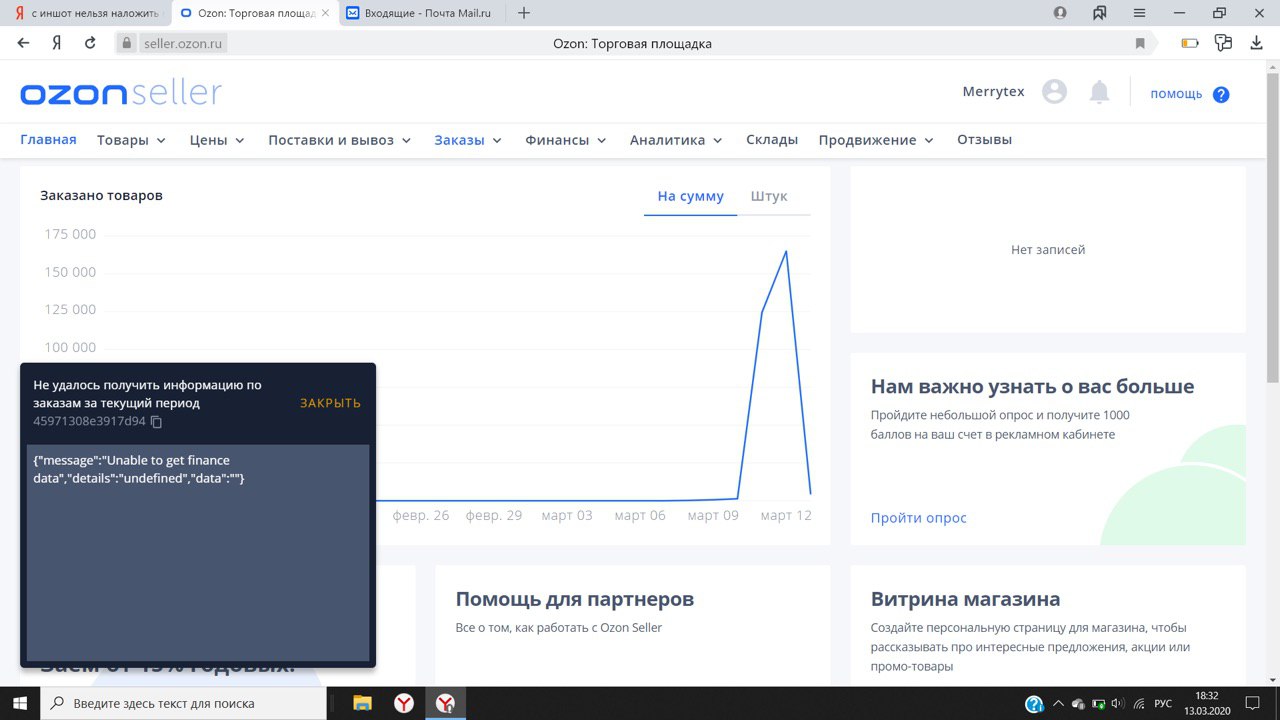Open the battery status tray icon
Screen dimensions: 1280x720
point(1098,703)
